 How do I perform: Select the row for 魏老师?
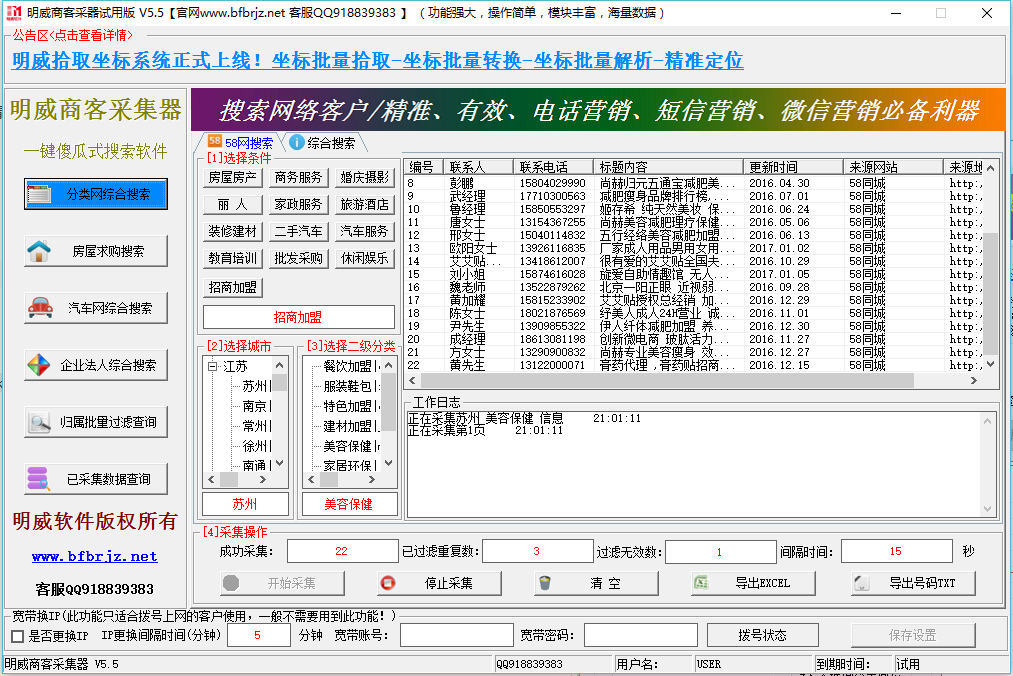[694, 287]
